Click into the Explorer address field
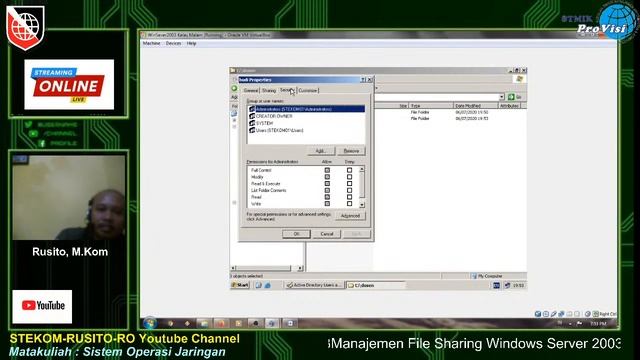The height and width of the screenshot is (360, 640). tap(437, 97)
